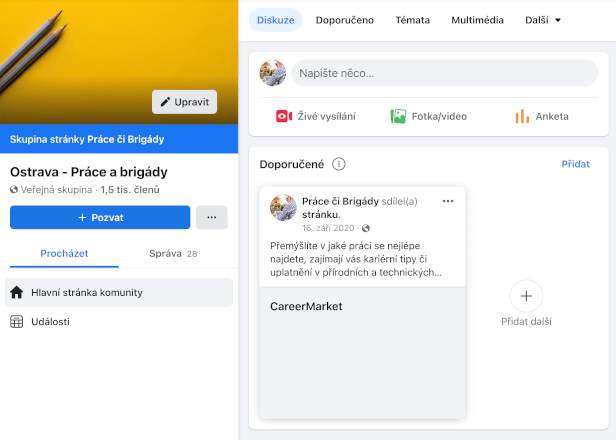Open Skupina stránky Práce či Brigády banner
Screen dimensions: 616x440
(x=119, y=139)
